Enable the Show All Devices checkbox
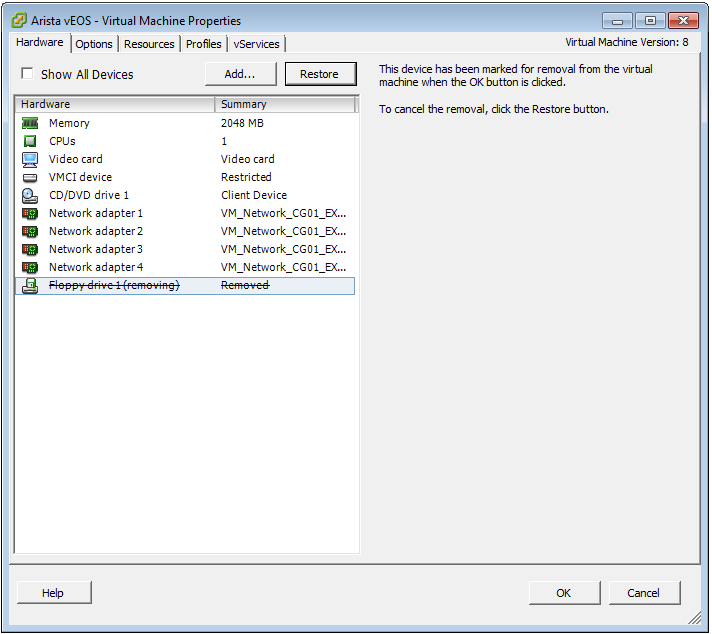Viewport: 712px width, 634px height. (x=27, y=73)
